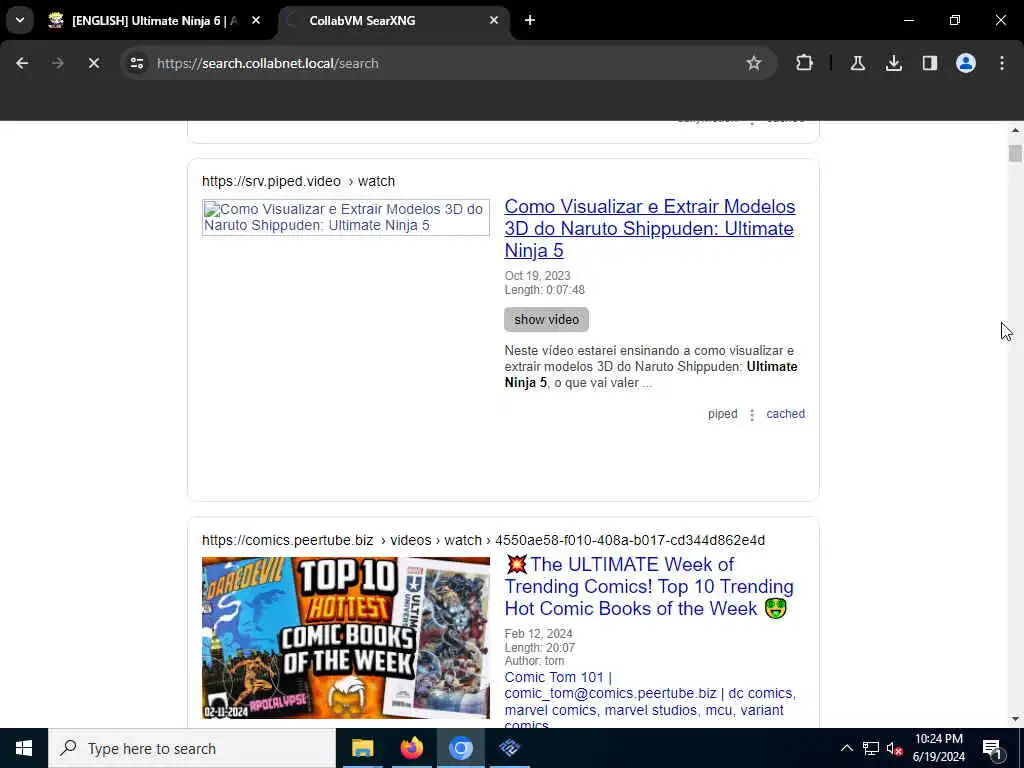Open the taskbar clock showing 10:24 PM
Image resolution: width=1024 pixels, height=768 pixels.
[938, 748]
